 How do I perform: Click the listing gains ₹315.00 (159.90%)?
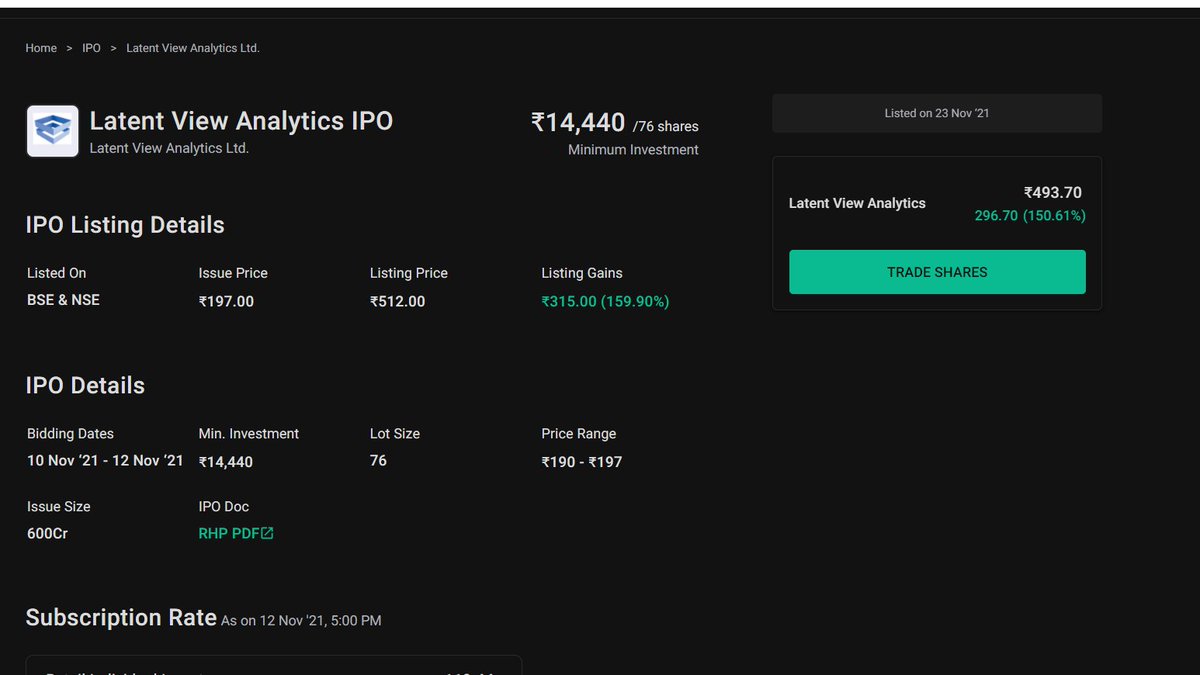point(606,301)
